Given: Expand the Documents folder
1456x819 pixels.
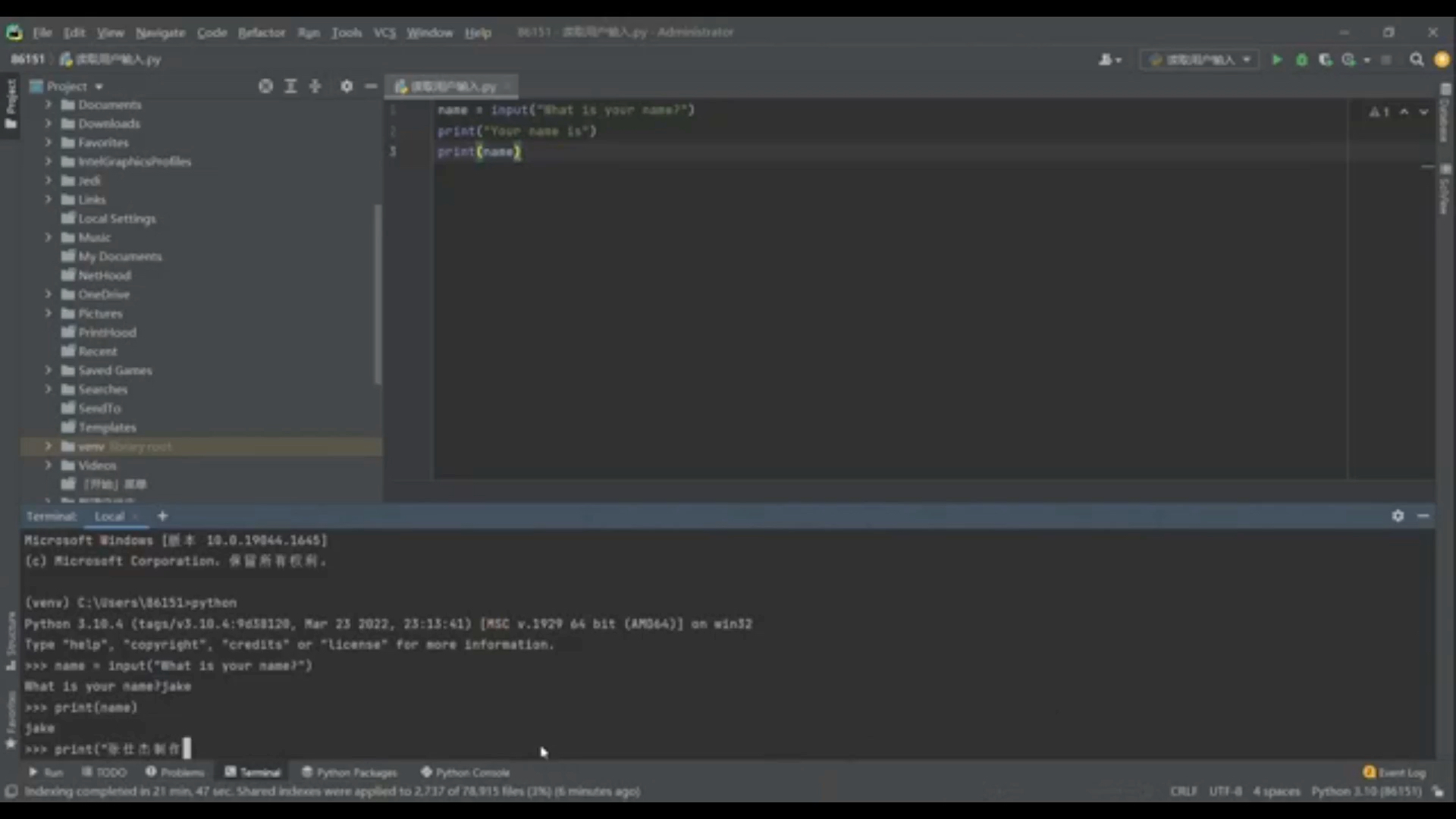Looking at the screenshot, I should (x=49, y=105).
